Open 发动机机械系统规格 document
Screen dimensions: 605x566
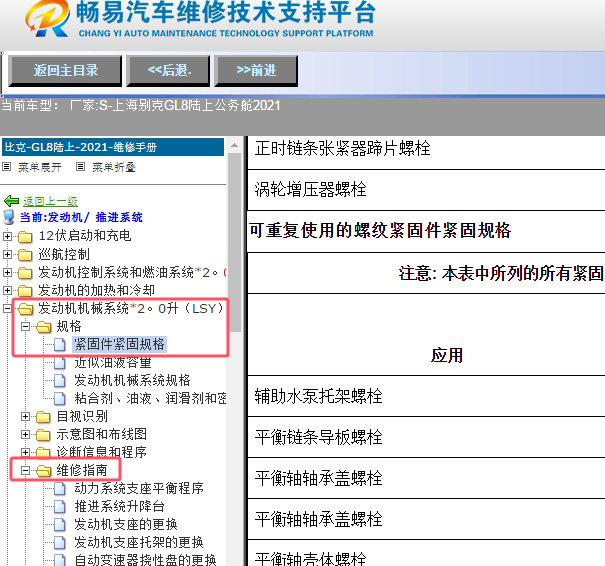[132, 380]
